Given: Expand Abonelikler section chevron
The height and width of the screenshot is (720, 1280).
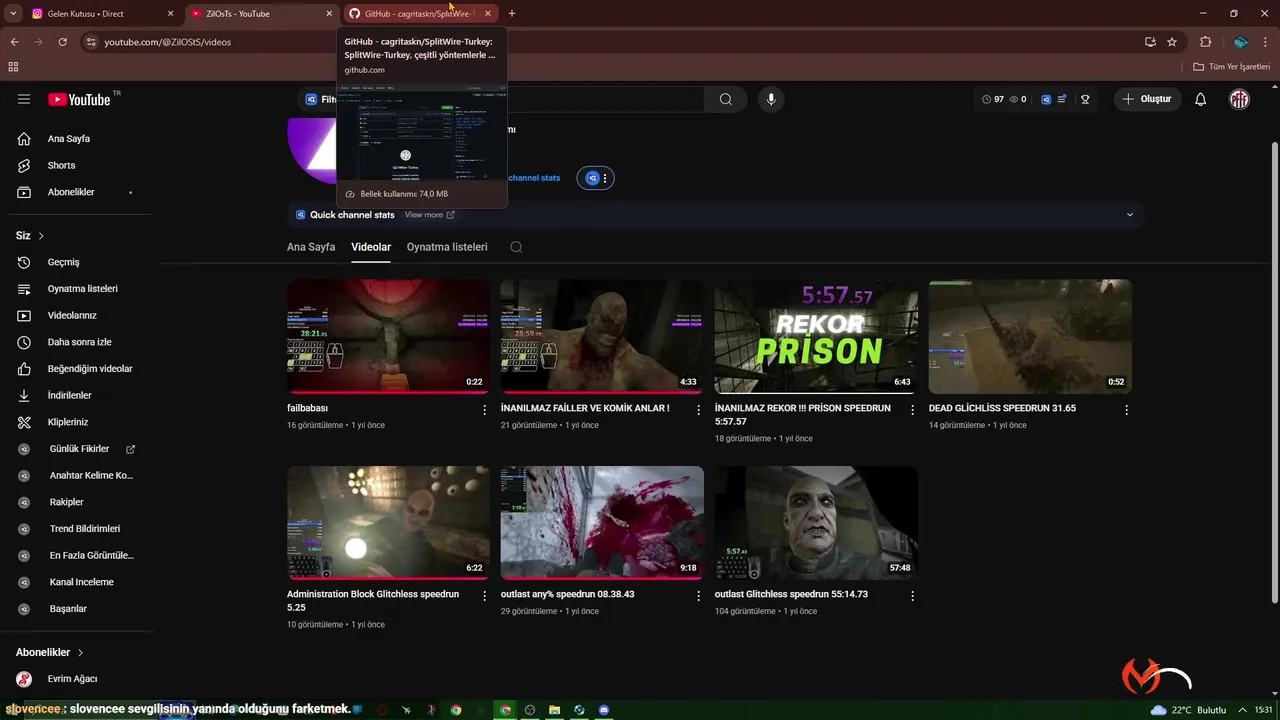Looking at the screenshot, I should click(81, 652).
